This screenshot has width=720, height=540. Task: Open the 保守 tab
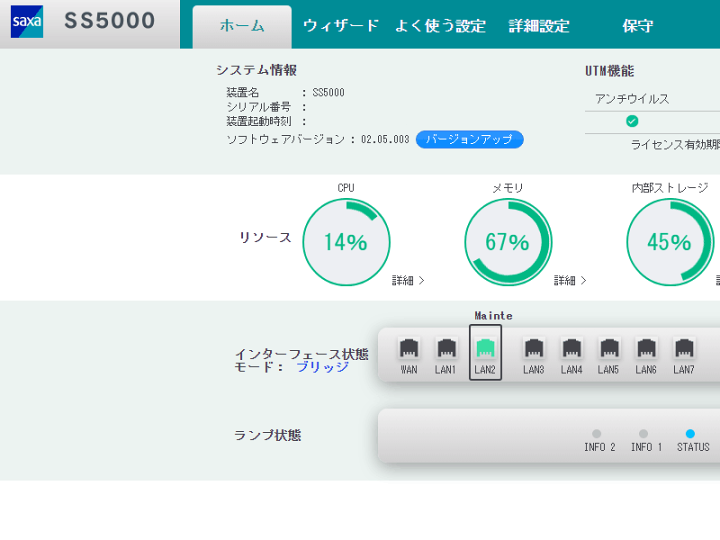[x=637, y=26]
